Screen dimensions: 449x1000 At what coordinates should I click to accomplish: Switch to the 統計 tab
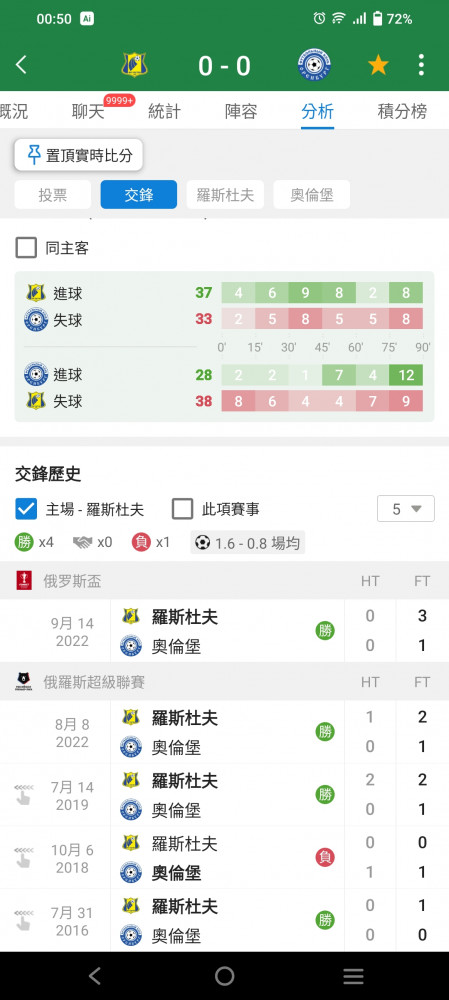(164, 112)
